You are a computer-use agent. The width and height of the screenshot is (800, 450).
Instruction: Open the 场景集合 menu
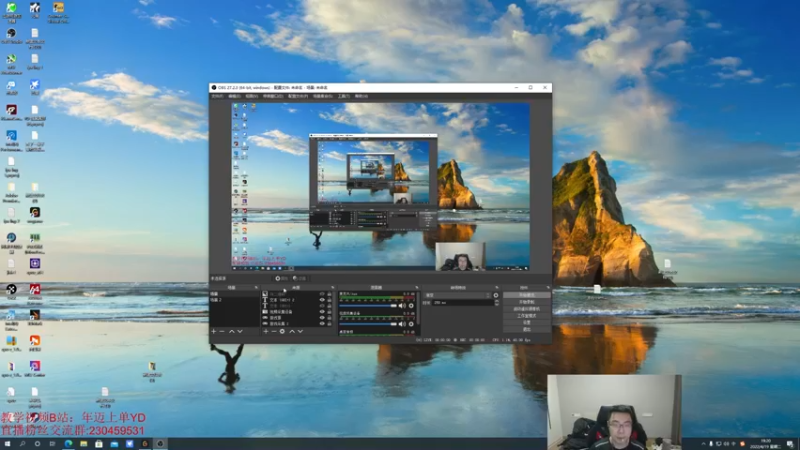click(322, 96)
